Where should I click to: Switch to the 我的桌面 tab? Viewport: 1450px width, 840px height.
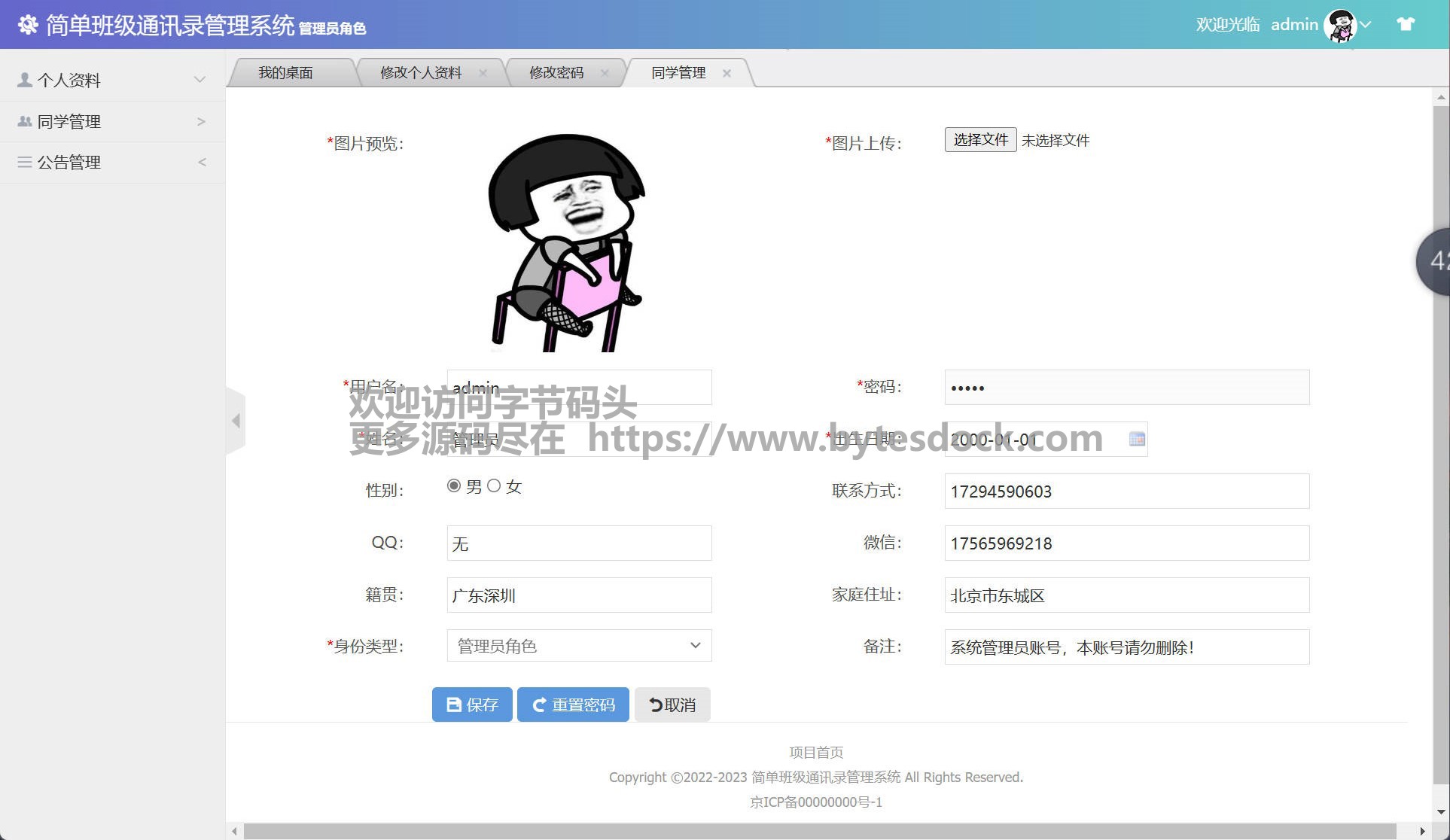point(285,73)
